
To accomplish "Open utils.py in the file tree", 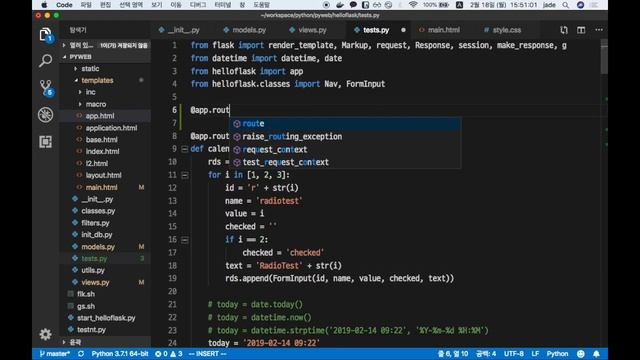I will [x=93, y=270].
